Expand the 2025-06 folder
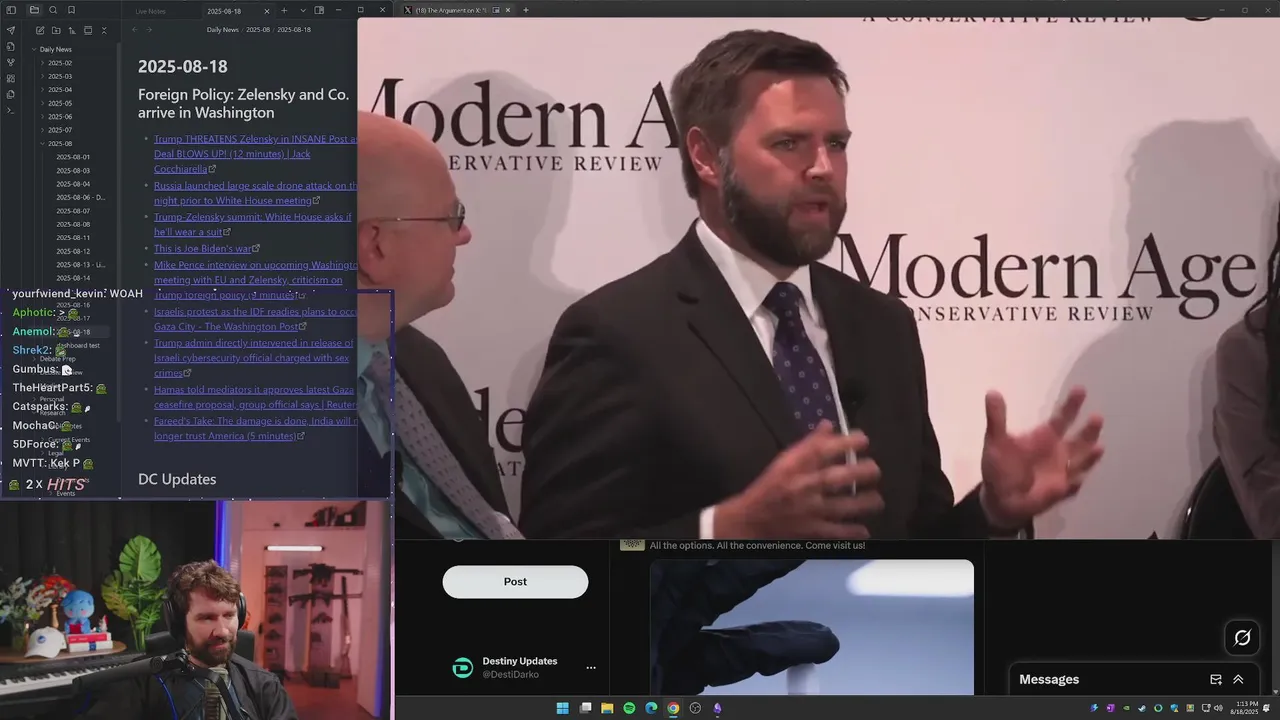Screen dimensions: 1280x720 (60, 117)
